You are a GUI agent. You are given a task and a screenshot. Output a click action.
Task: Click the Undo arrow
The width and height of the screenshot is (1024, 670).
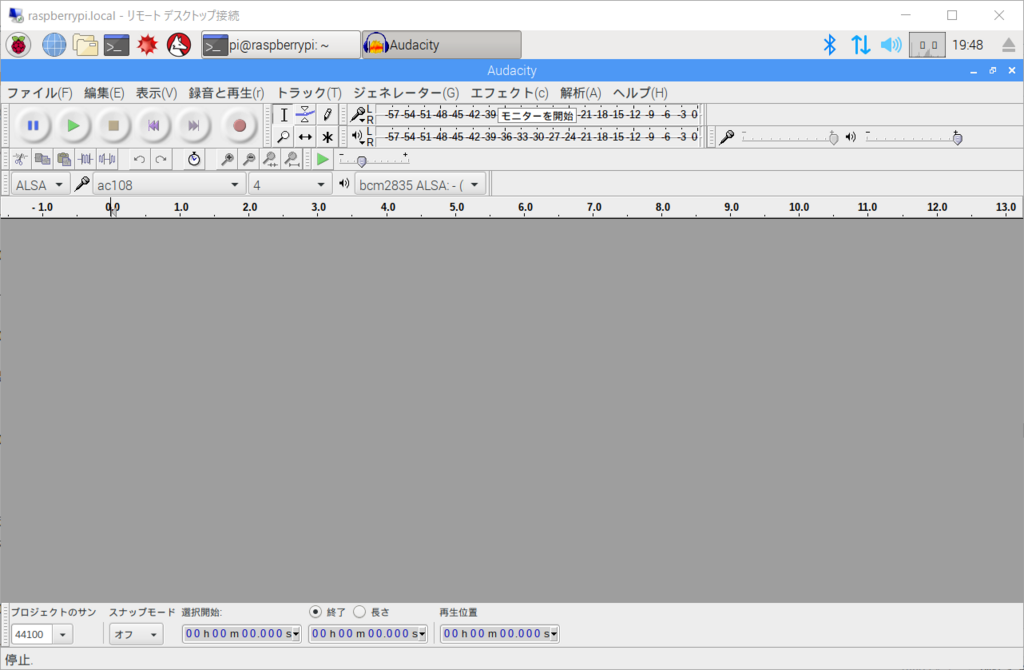[139, 159]
